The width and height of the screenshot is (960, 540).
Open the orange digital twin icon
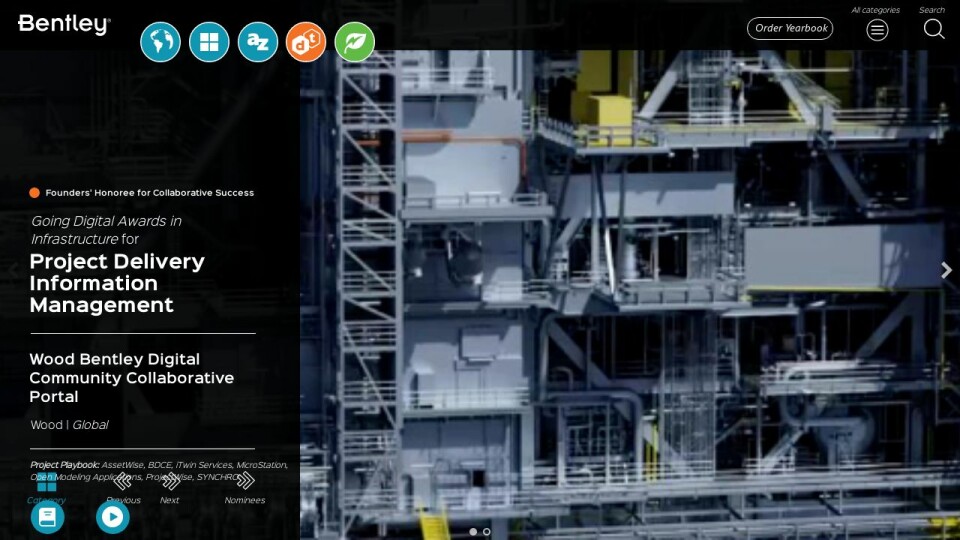(306, 42)
